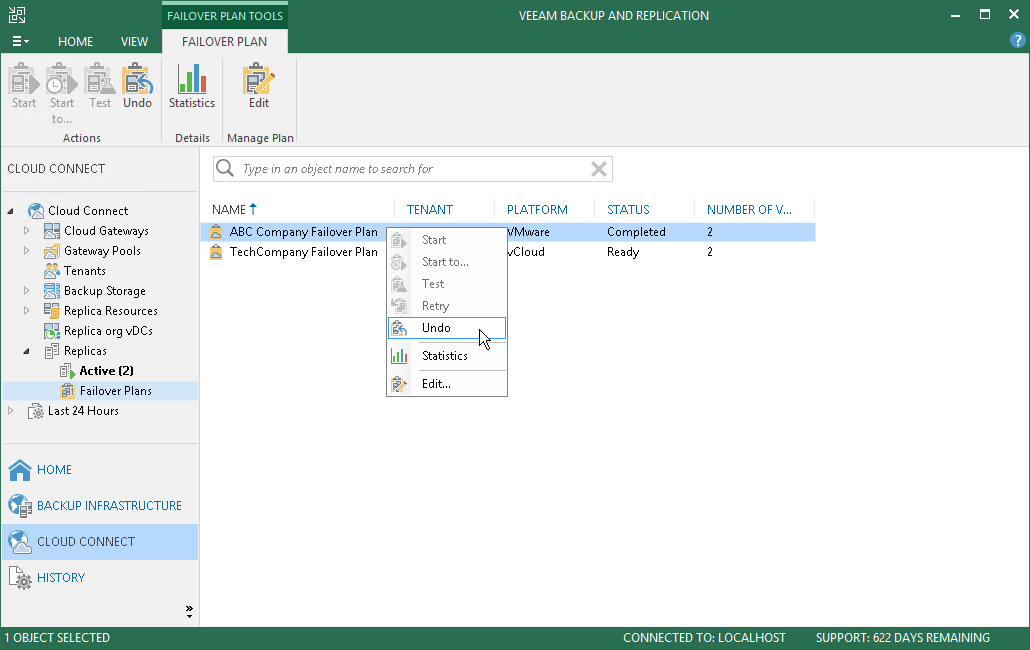The width and height of the screenshot is (1030, 650).
Task: Choose Retry in the context menu
Action: click(x=447, y=306)
